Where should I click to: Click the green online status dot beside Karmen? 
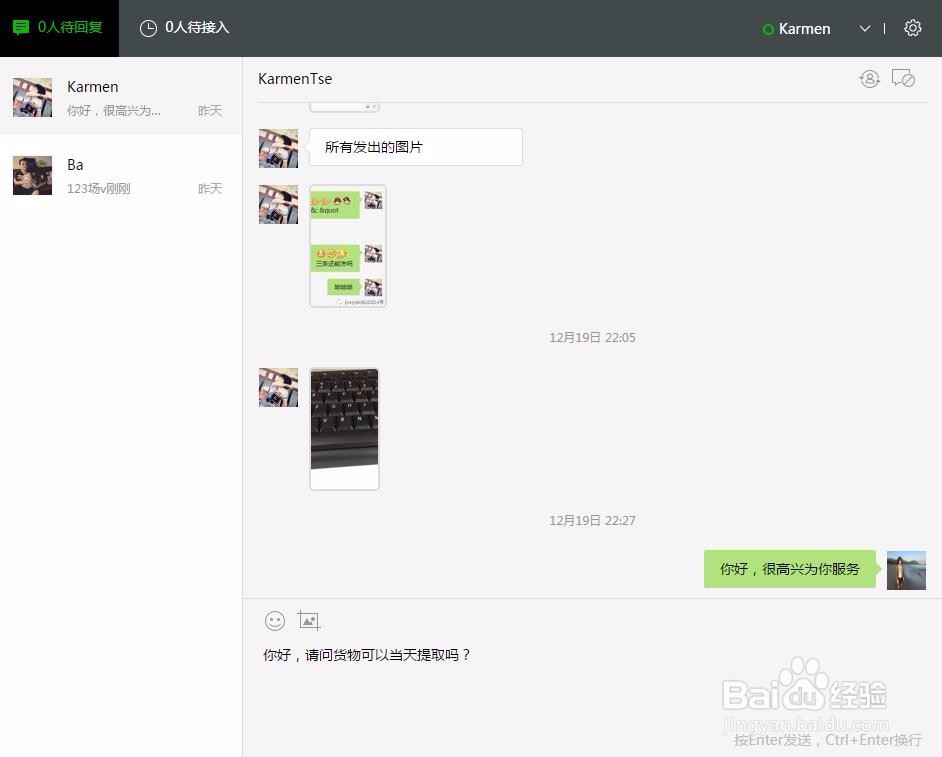tap(767, 28)
